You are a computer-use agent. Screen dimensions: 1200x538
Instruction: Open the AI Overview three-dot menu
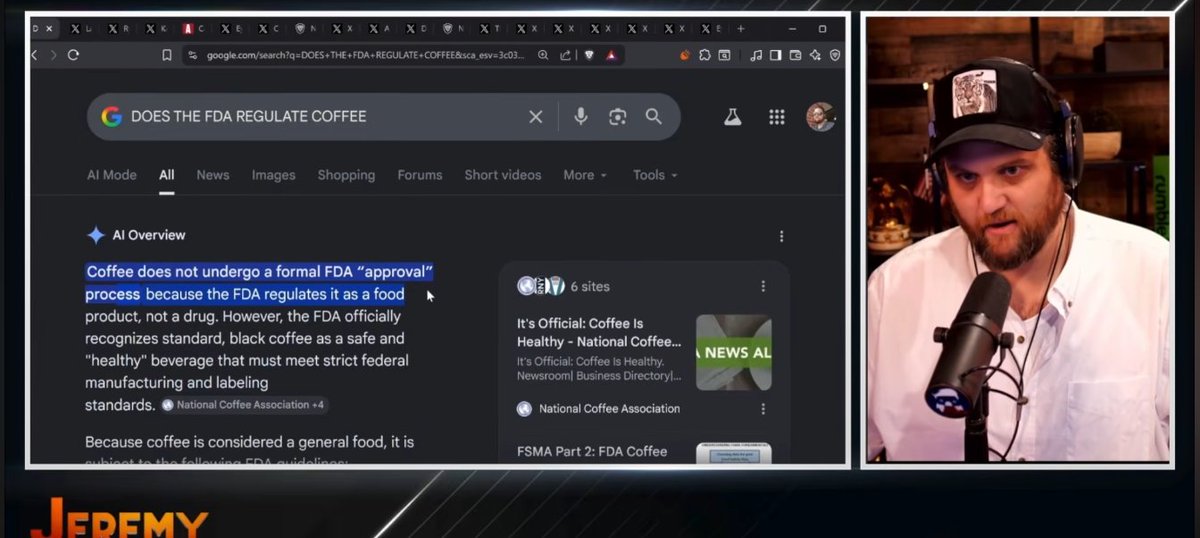[781, 236]
